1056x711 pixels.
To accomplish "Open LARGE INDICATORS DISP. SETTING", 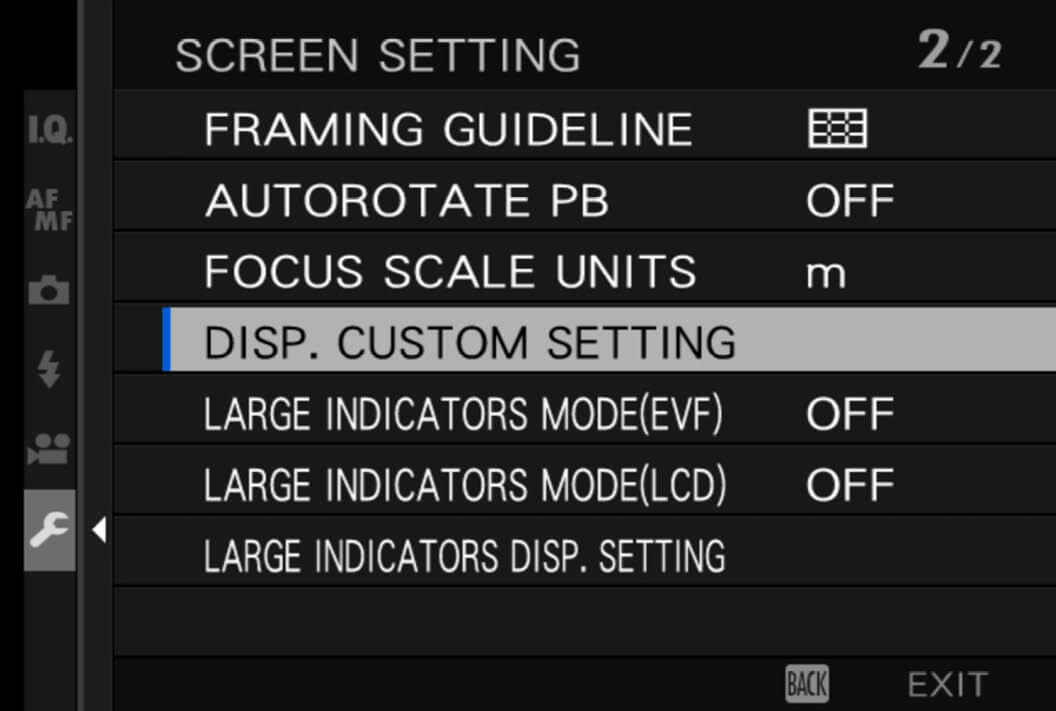I will 585,555.
